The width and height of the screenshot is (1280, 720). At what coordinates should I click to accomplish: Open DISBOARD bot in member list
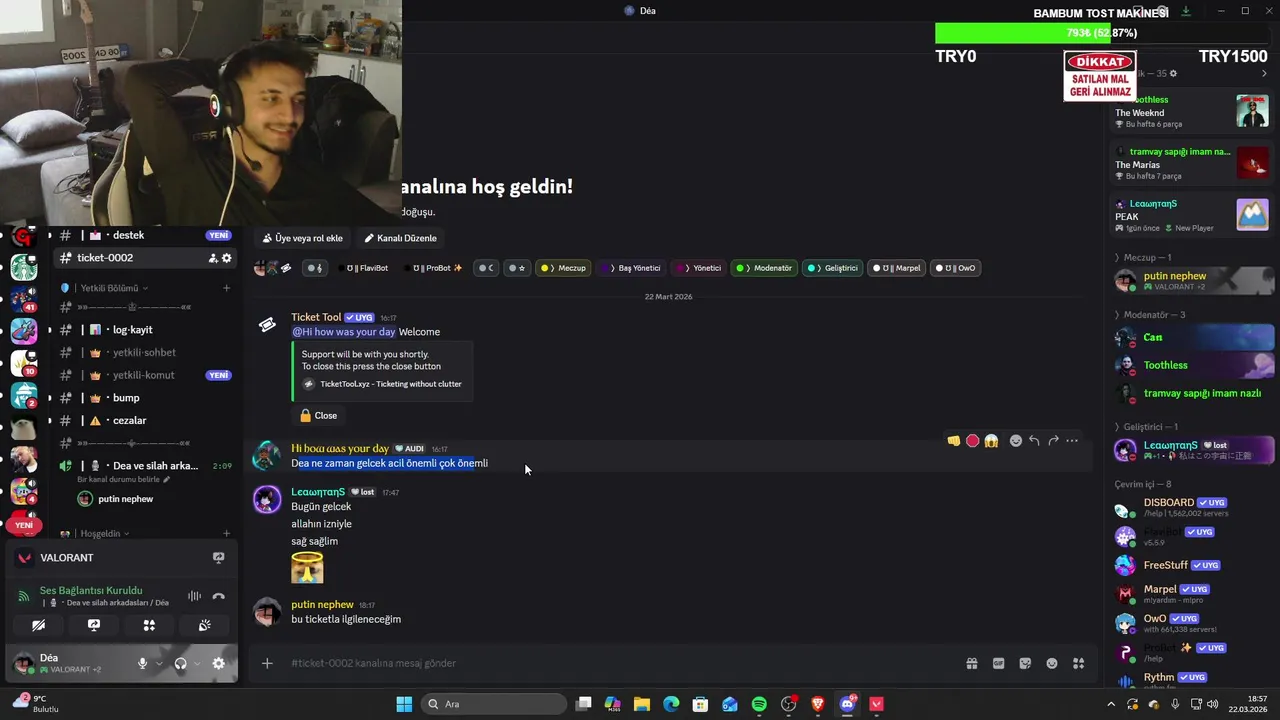point(1192,508)
